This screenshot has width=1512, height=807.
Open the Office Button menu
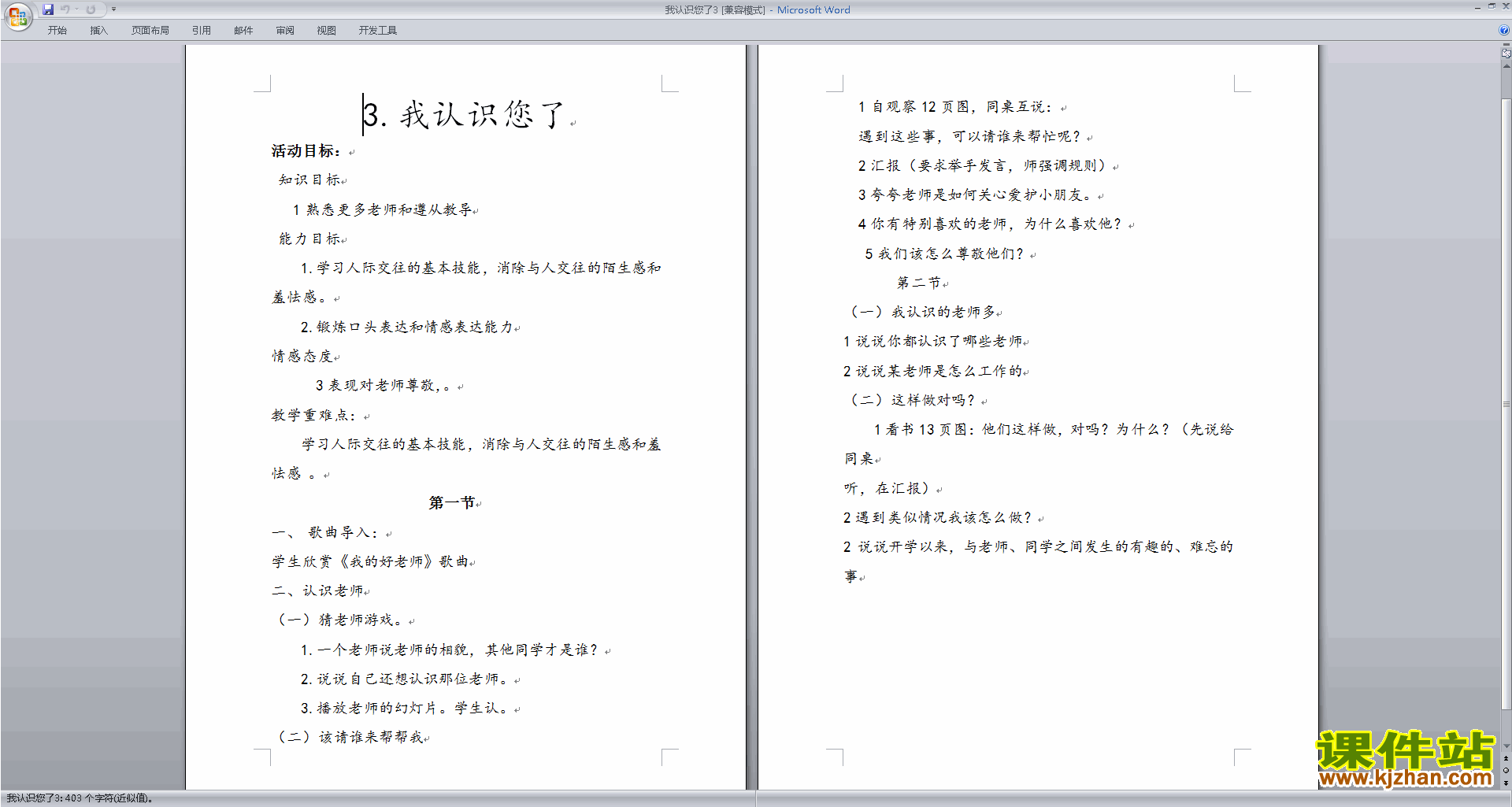[x=17, y=16]
